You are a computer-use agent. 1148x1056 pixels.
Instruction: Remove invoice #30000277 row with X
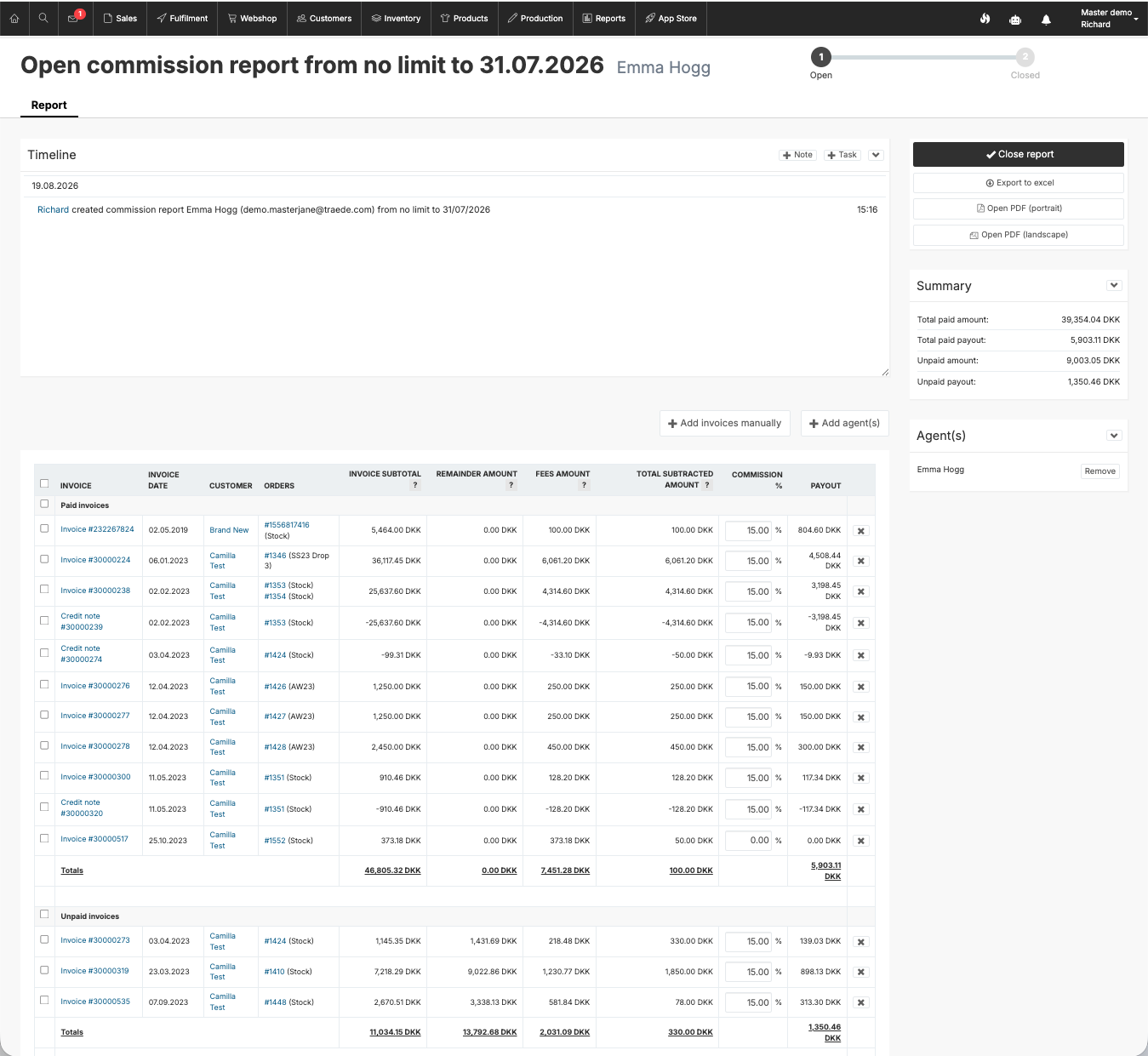click(861, 717)
